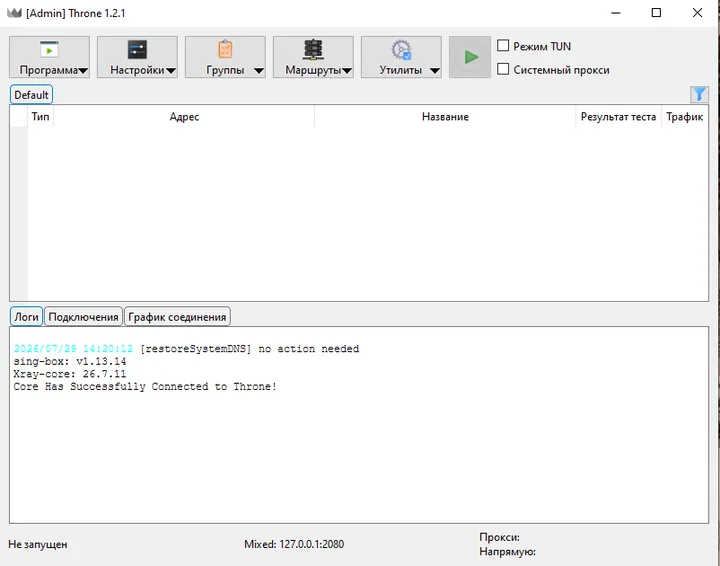
Task: Open the График соединения tab
Action: click(x=177, y=317)
